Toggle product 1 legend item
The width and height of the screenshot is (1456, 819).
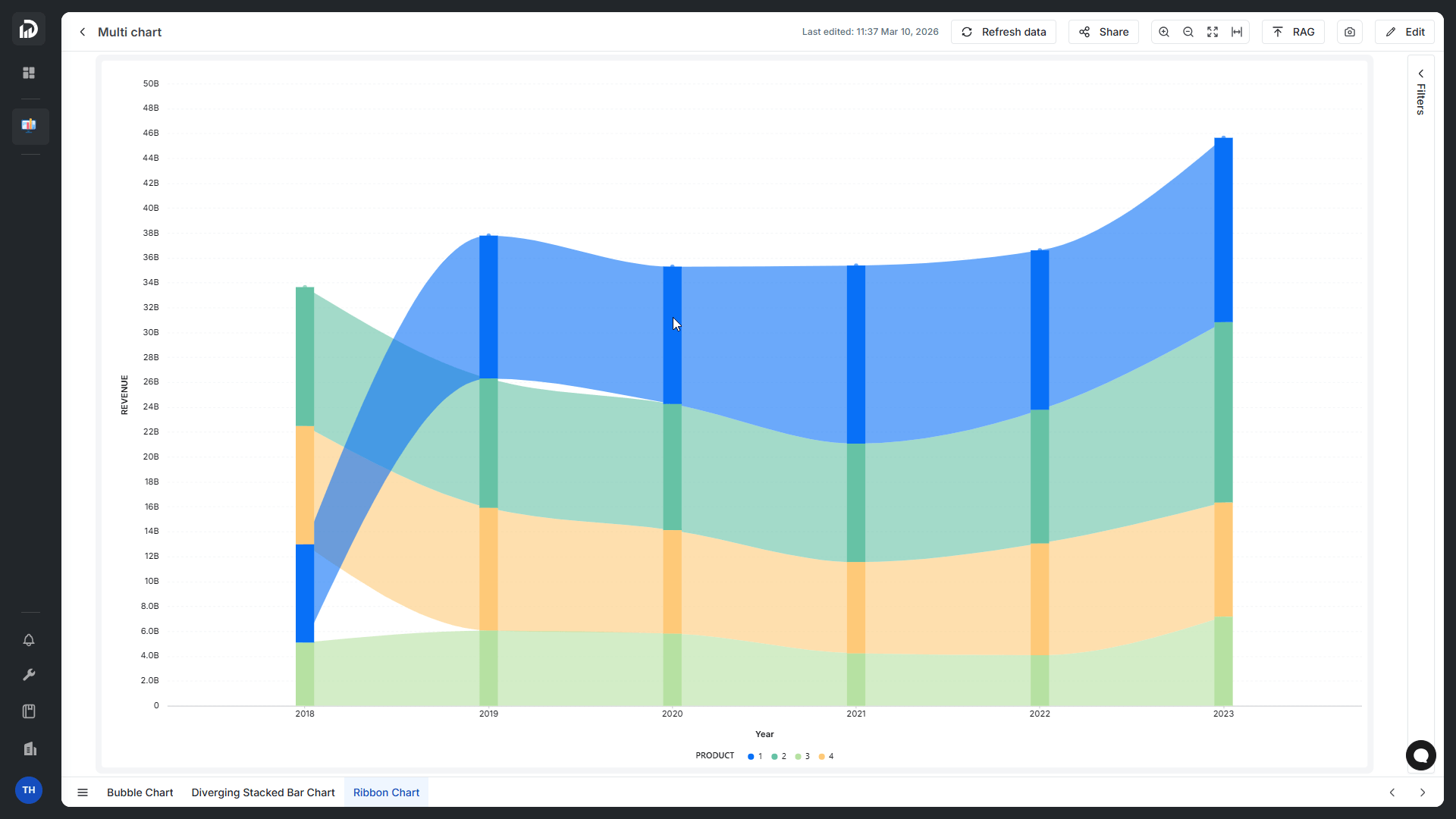(755, 756)
